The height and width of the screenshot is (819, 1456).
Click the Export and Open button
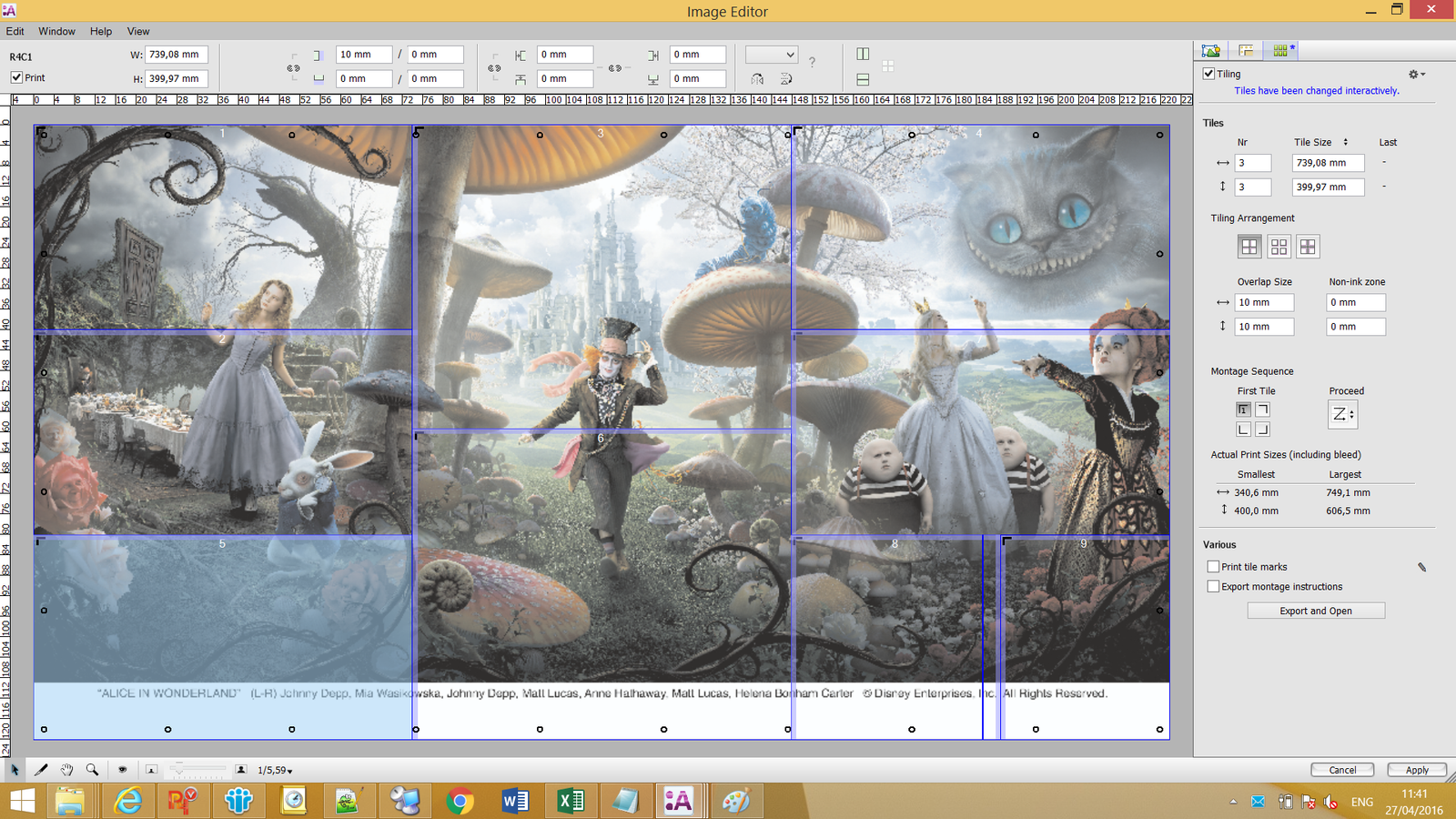click(1316, 611)
